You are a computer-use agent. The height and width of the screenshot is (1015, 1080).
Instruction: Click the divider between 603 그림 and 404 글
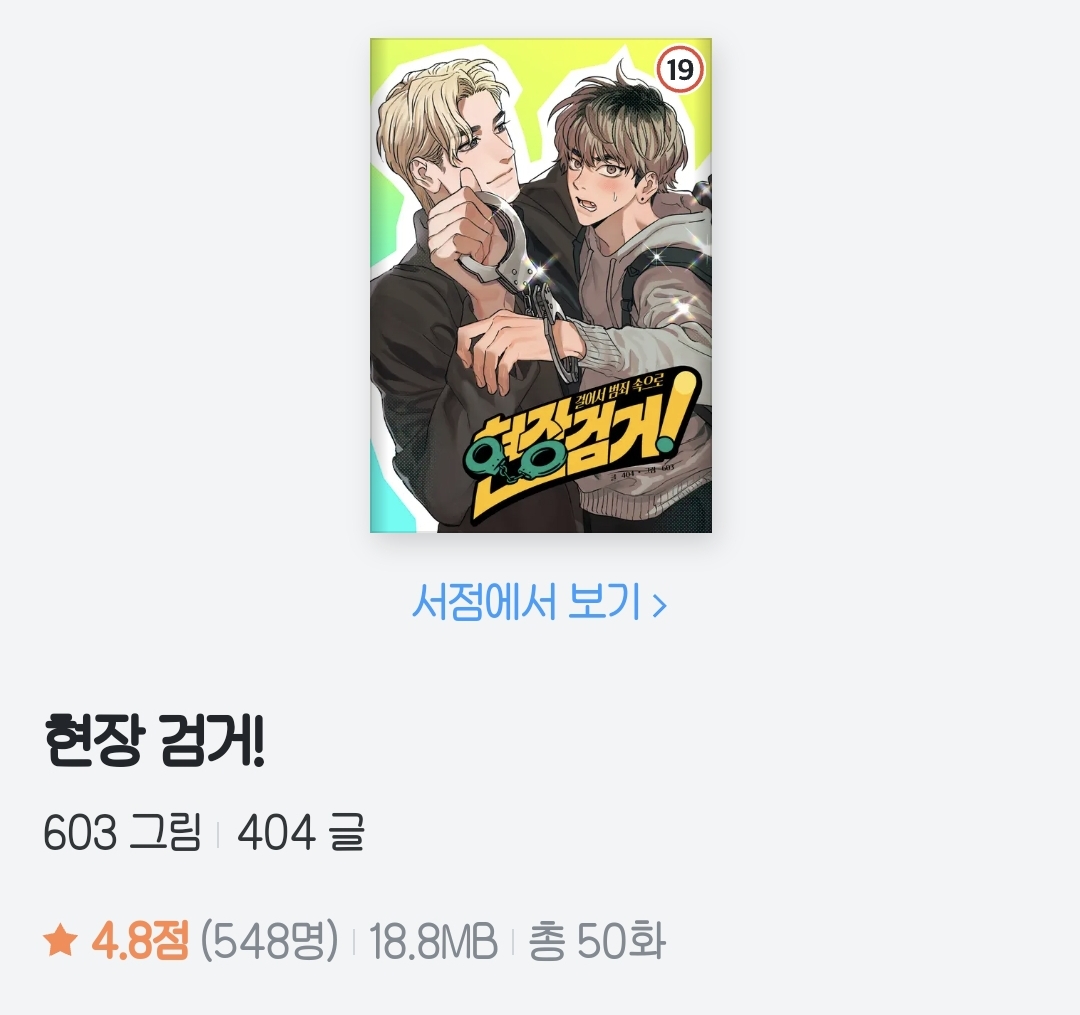218,834
